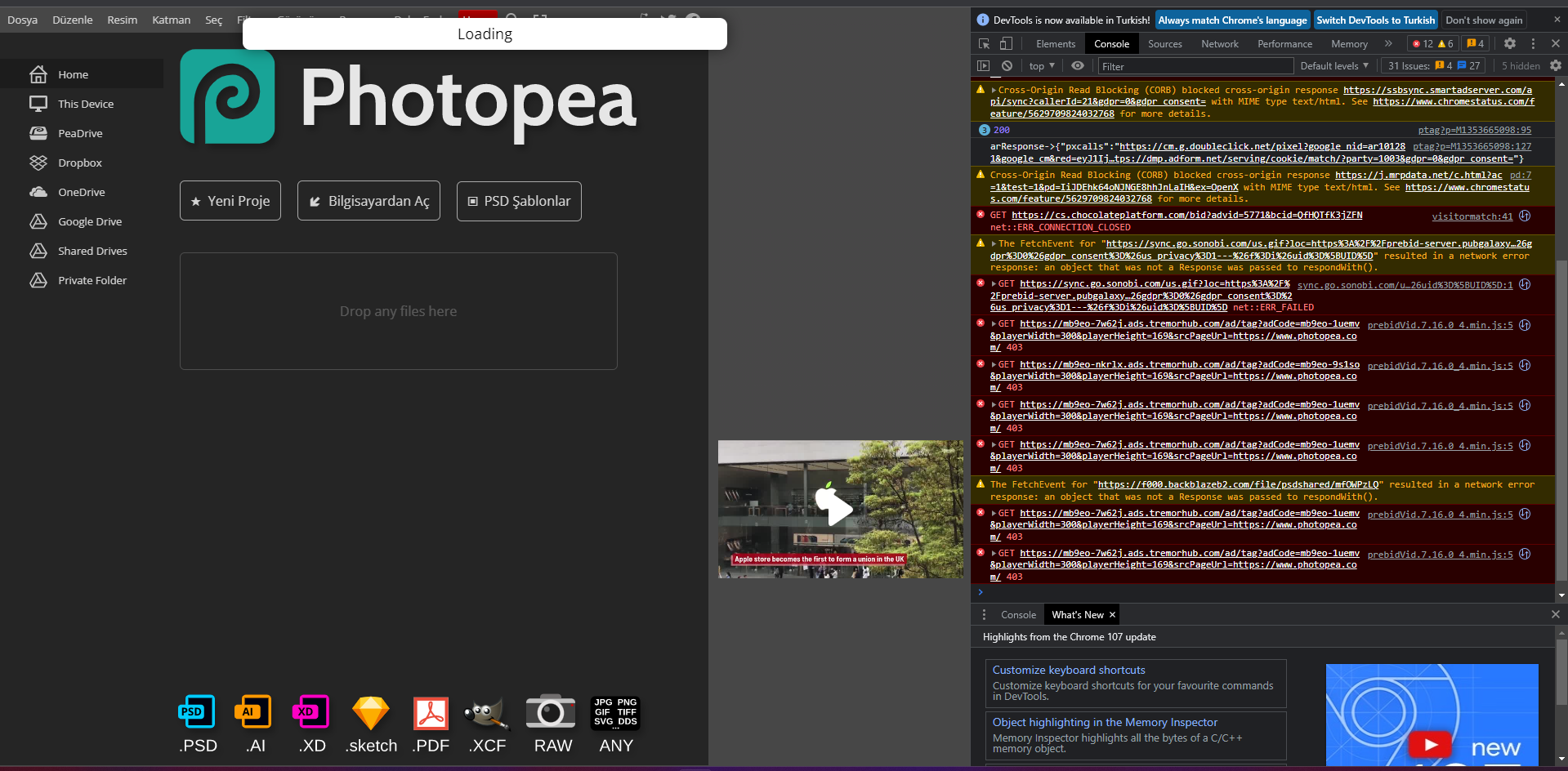Select the .PSD file format icon
This screenshot has width=1568, height=771.
pyautogui.click(x=196, y=712)
